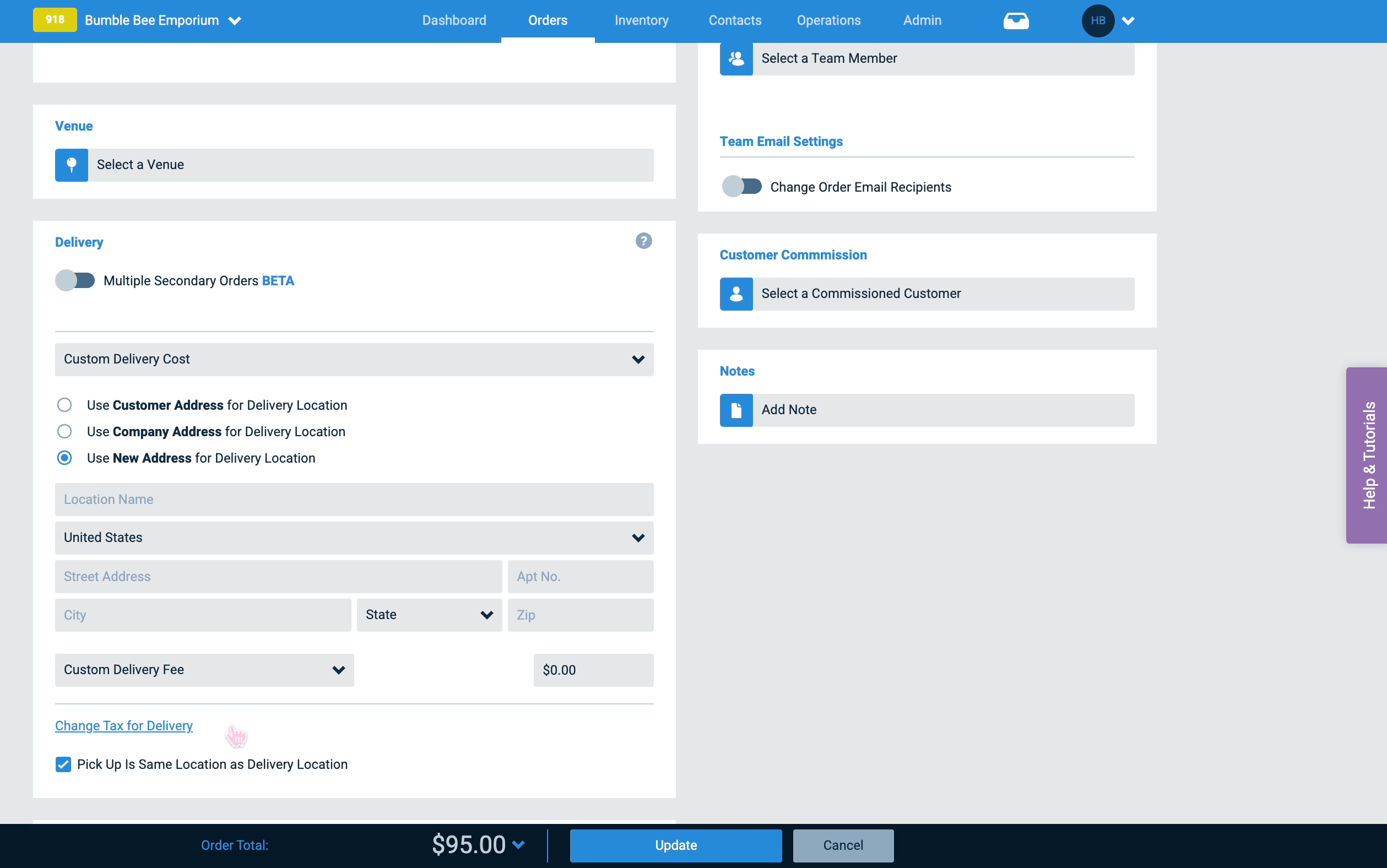
Task: Click the HB user avatar
Action: tap(1098, 21)
